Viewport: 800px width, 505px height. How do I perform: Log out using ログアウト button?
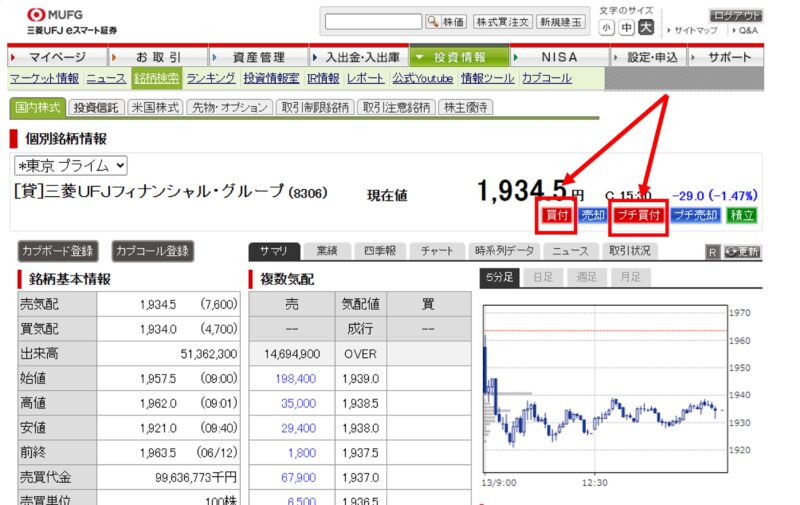tap(736, 15)
